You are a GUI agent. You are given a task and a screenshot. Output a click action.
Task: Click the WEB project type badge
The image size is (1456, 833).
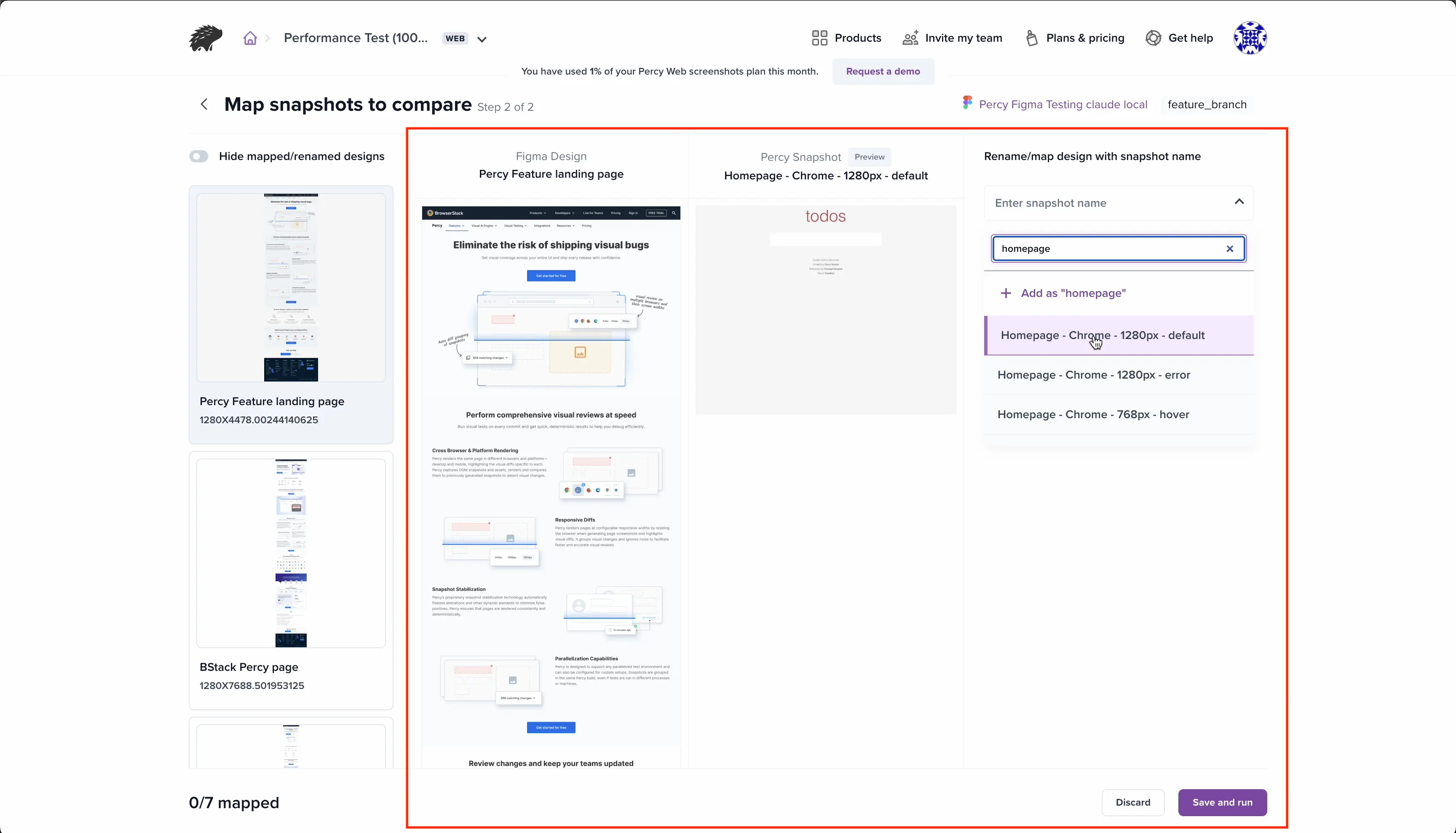tap(455, 38)
